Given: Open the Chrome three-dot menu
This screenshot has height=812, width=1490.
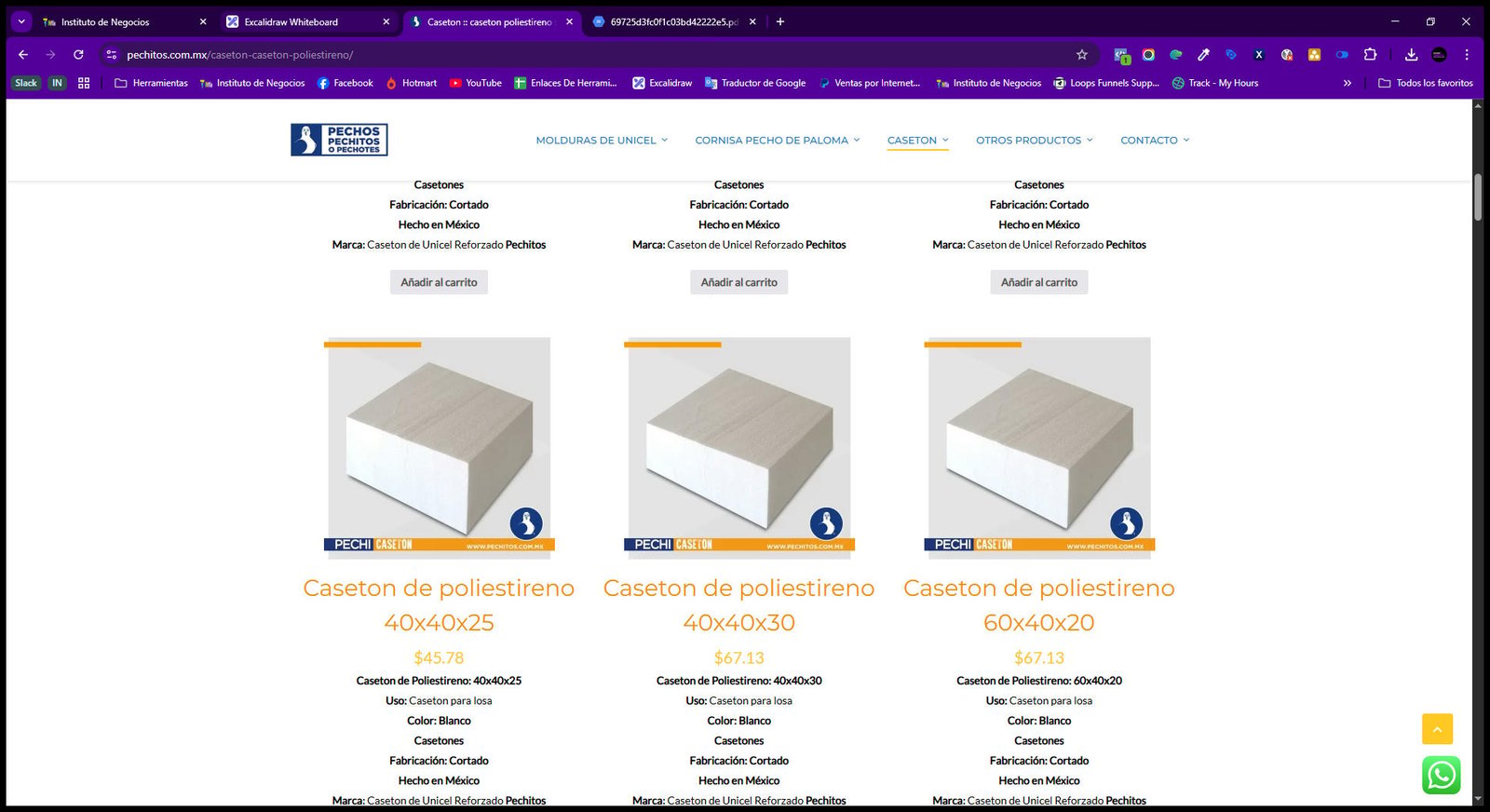Looking at the screenshot, I should point(1467,55).
